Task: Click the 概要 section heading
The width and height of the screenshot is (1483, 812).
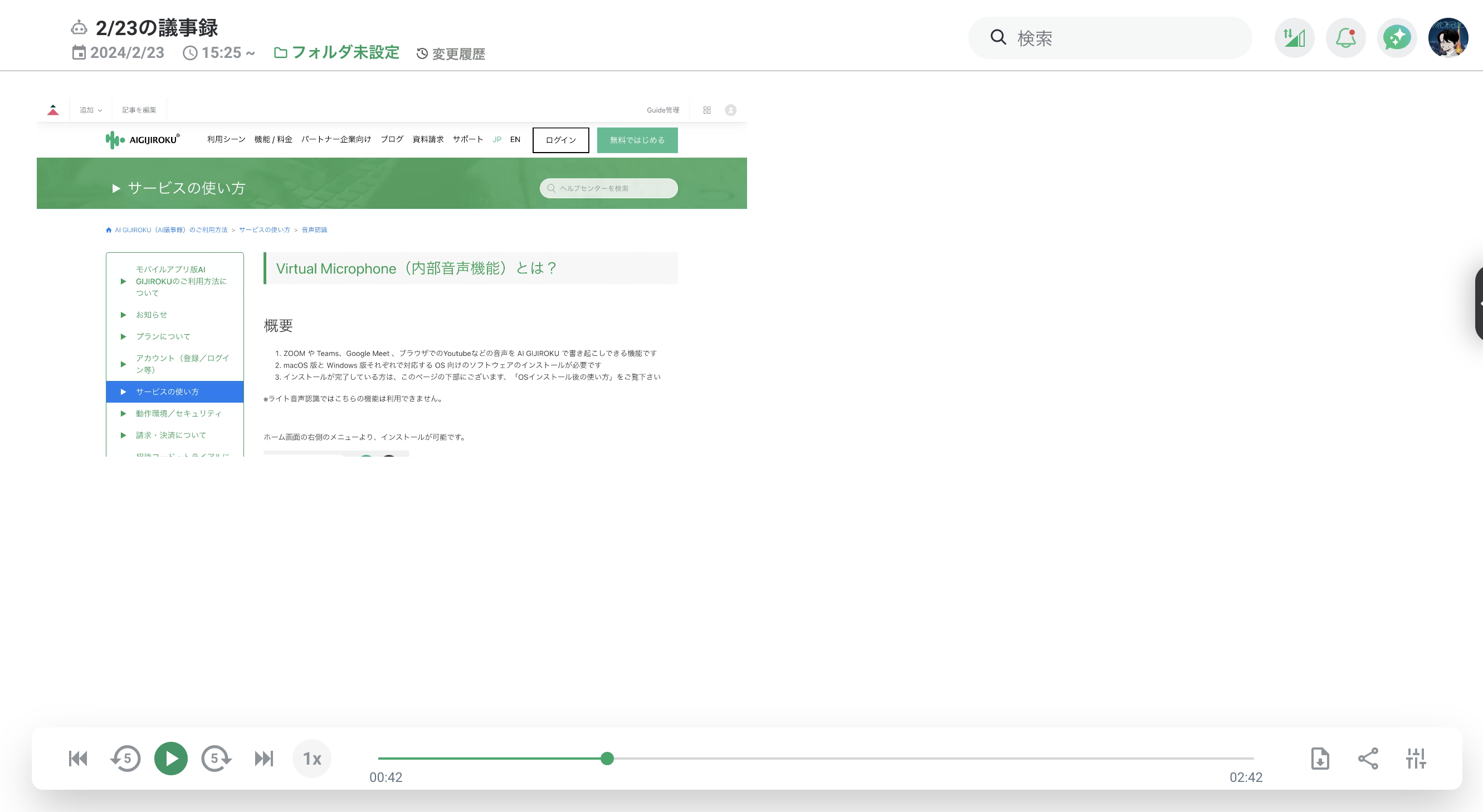Action: [279, 326]
